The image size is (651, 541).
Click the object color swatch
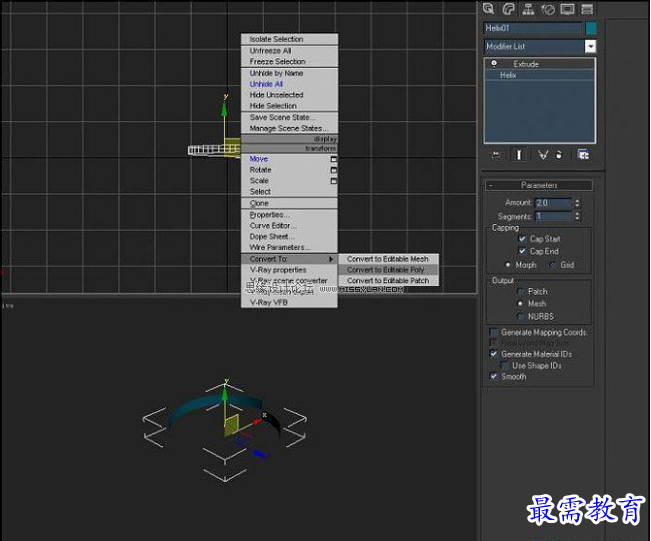coord(591,28)
